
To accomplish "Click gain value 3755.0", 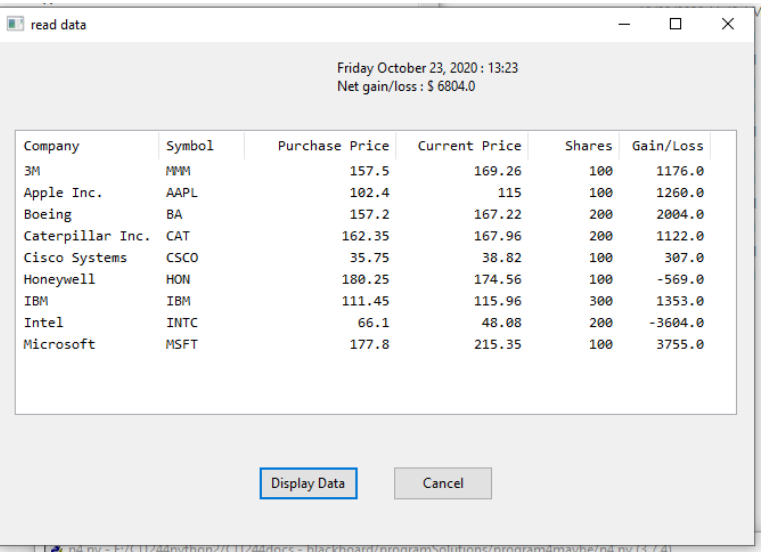I will [680, 345].
